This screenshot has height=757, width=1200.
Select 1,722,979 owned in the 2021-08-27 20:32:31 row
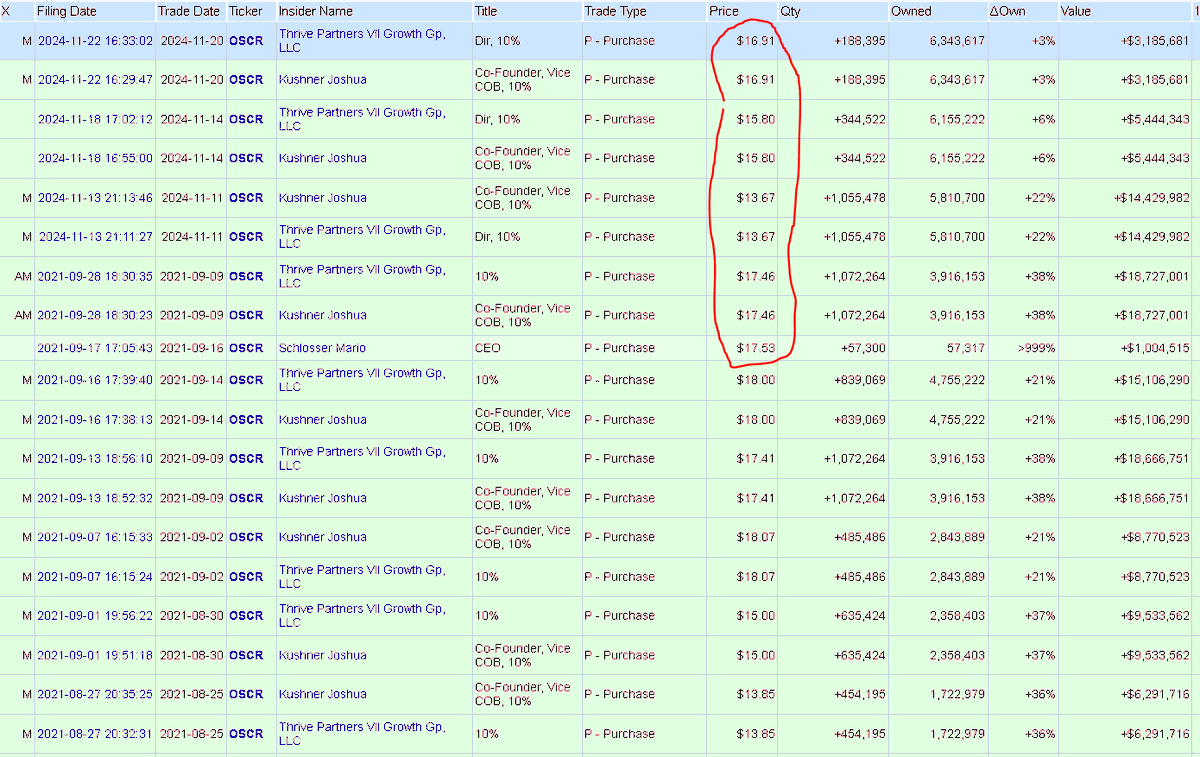point(955,734)
